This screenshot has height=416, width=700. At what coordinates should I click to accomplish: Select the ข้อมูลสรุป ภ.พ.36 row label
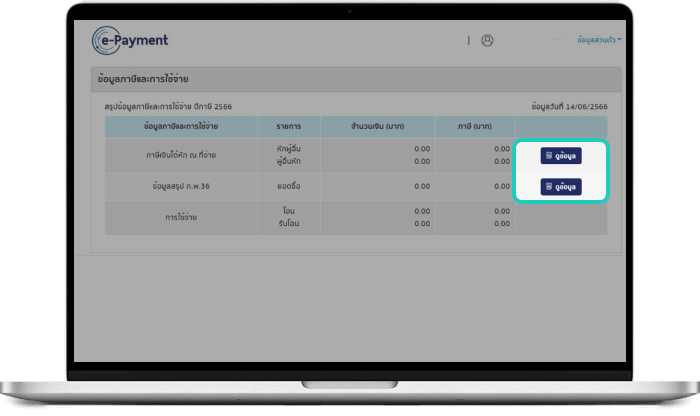click(x=181, y=186)
